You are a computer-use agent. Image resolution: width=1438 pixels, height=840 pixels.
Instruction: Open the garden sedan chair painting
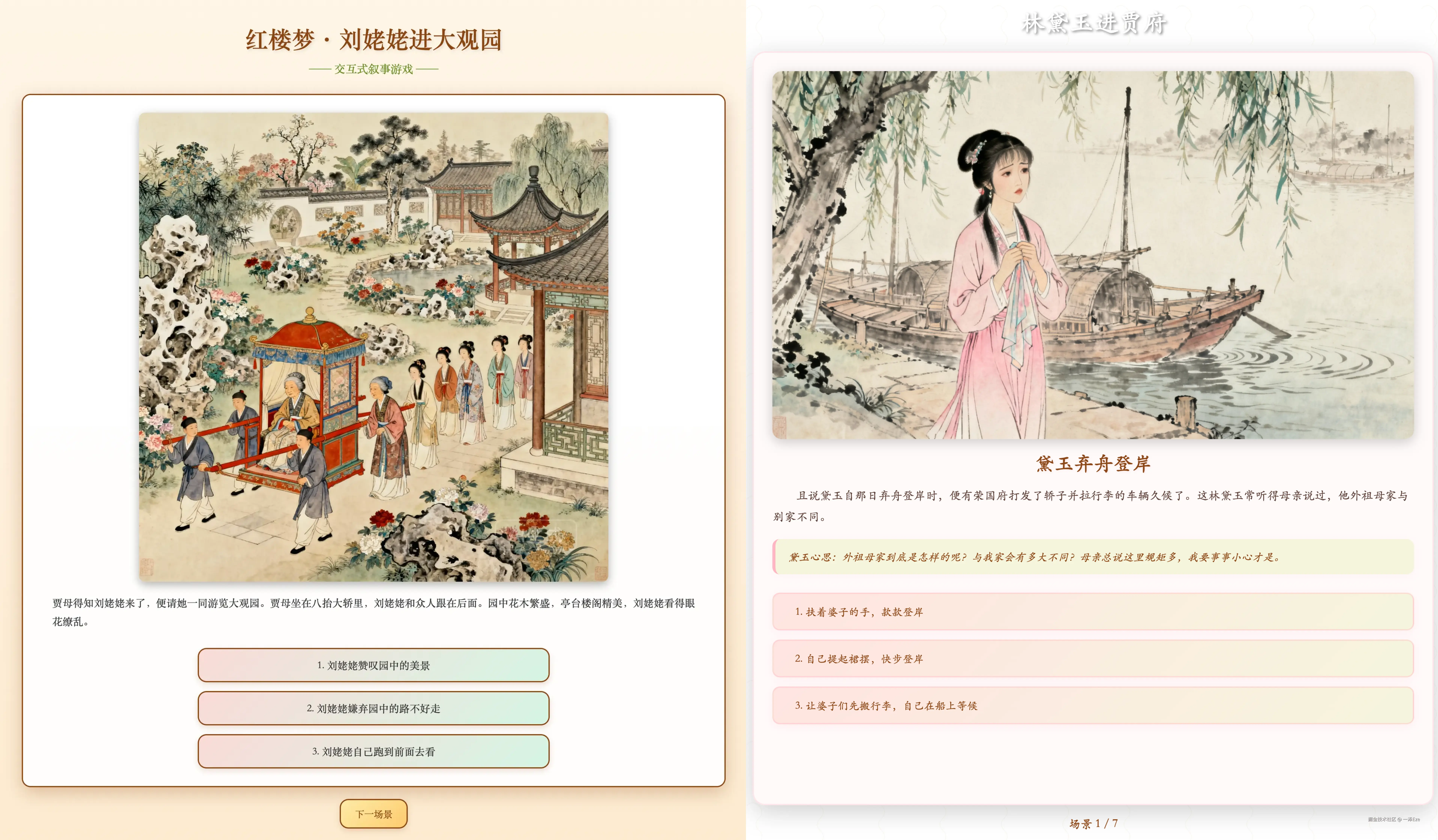click(373, 347)
